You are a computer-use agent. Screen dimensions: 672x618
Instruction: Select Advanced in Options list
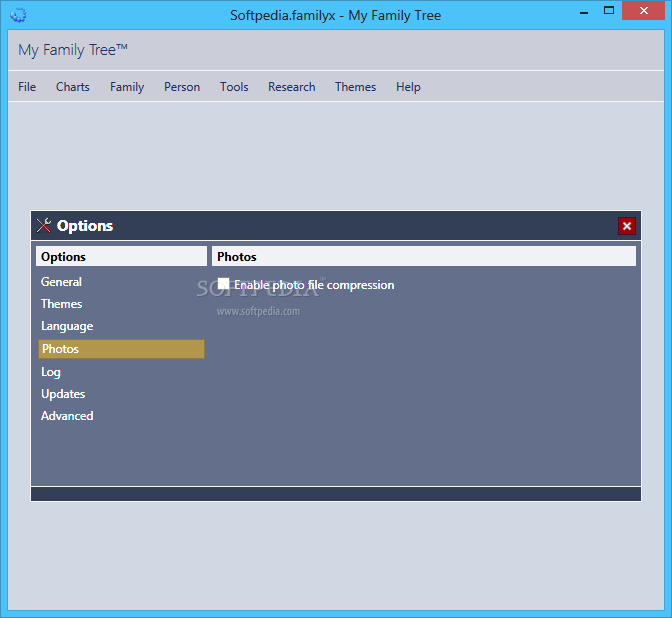[67, 416]
